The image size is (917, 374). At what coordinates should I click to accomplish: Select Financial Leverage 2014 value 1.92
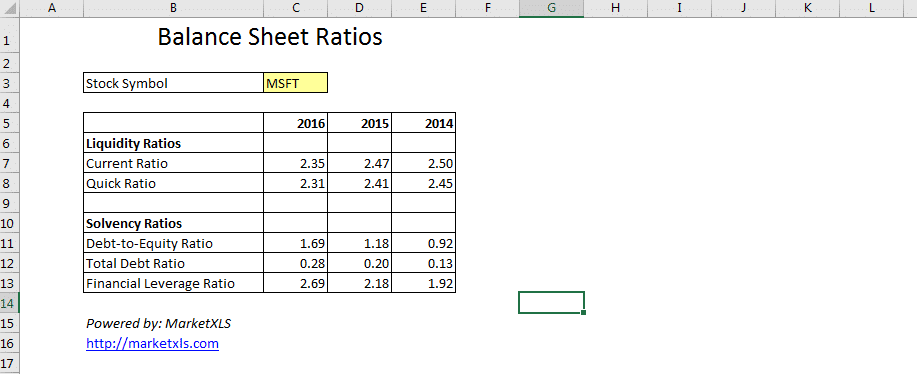pyautogui.click(x=423, y=283)
